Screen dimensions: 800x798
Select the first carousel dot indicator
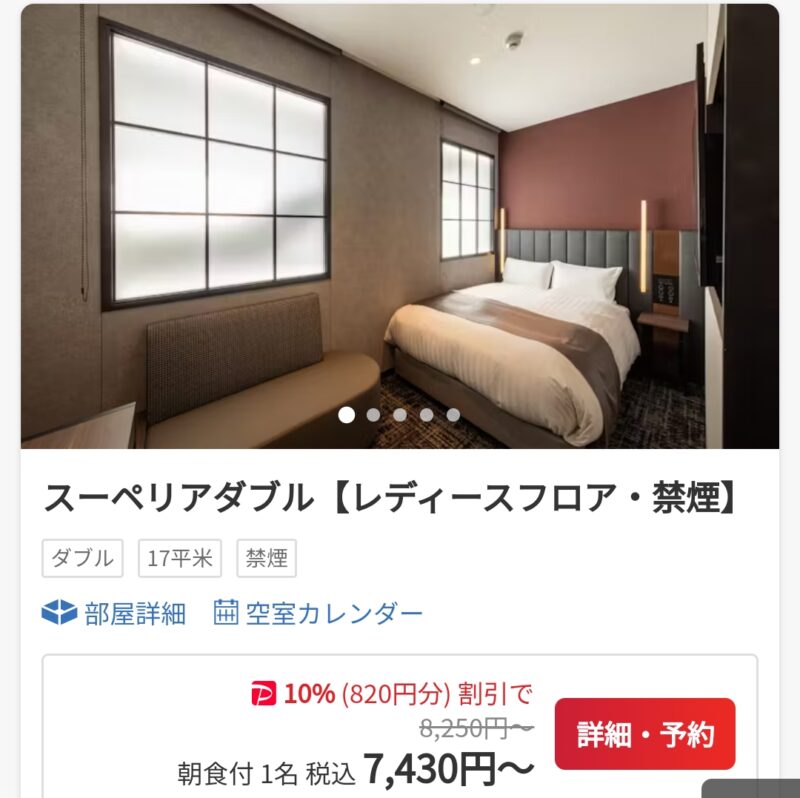pos(346,415)
